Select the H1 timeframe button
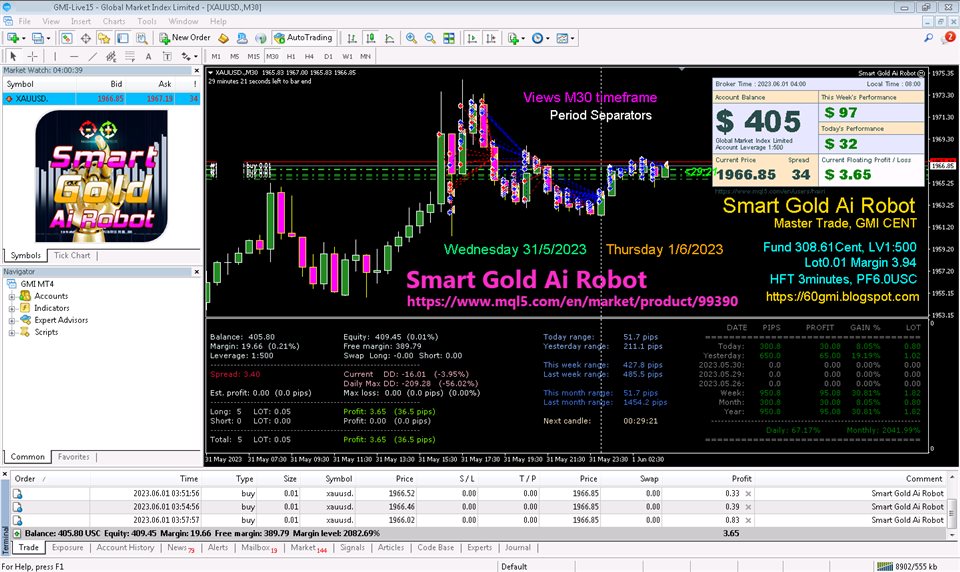Viewport: 960px width, 572px height. click(x=290, y=56)
